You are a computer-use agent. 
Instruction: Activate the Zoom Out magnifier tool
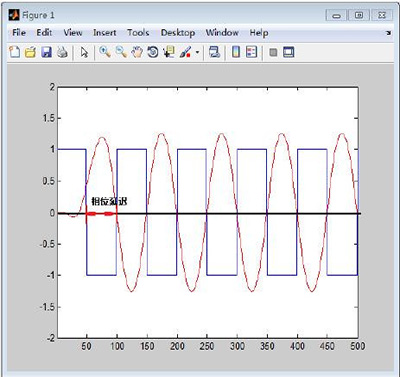pyautogui.click(x=121, y=52)
